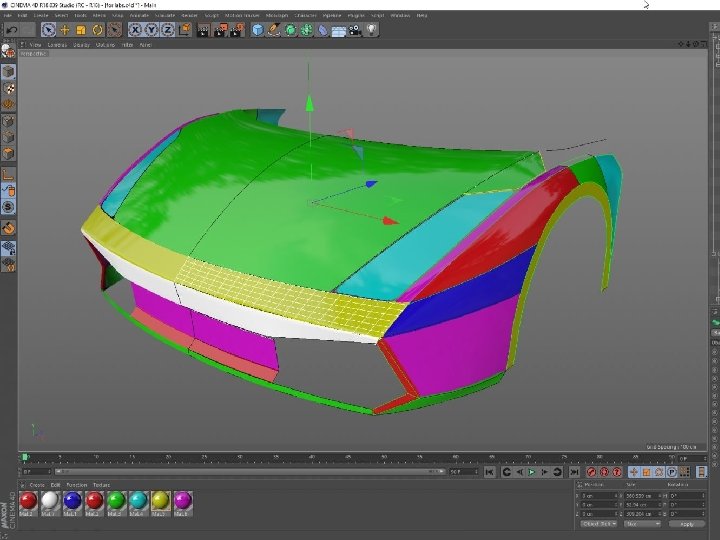This screenshot has height=540, width=720.
Task: Toggle the Y axis lock
Action: (152, 30)
